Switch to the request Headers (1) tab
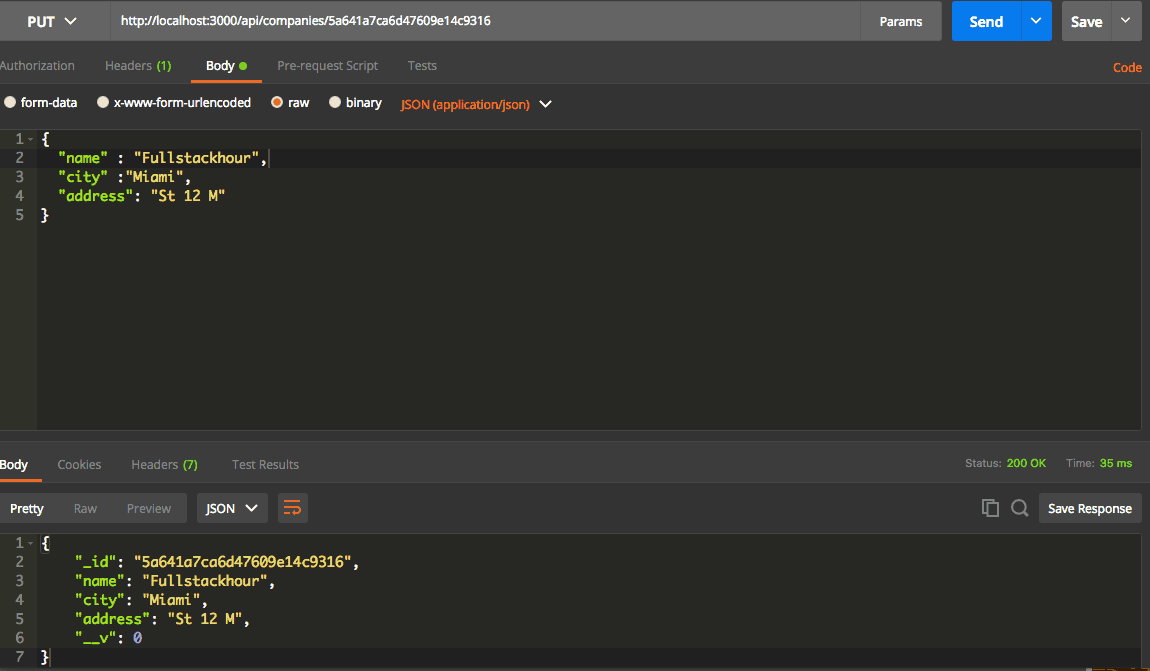Viewport: 1150px width, 671px height. click(x=138, y=65)
